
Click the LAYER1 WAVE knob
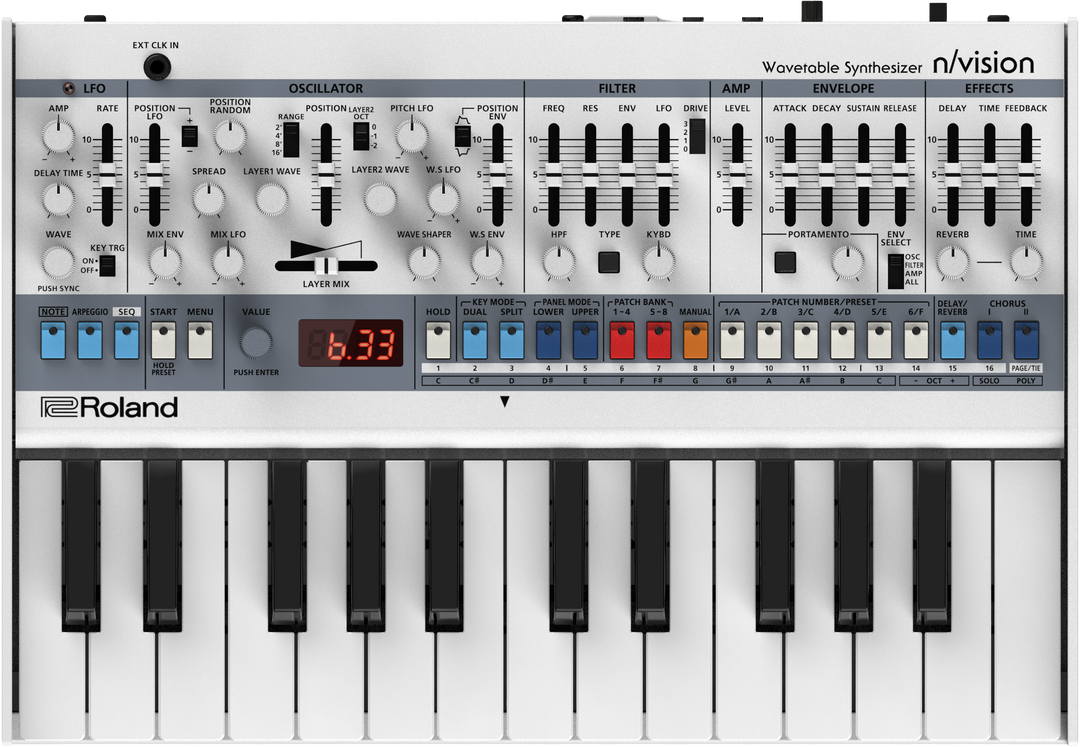coord(272,199)
